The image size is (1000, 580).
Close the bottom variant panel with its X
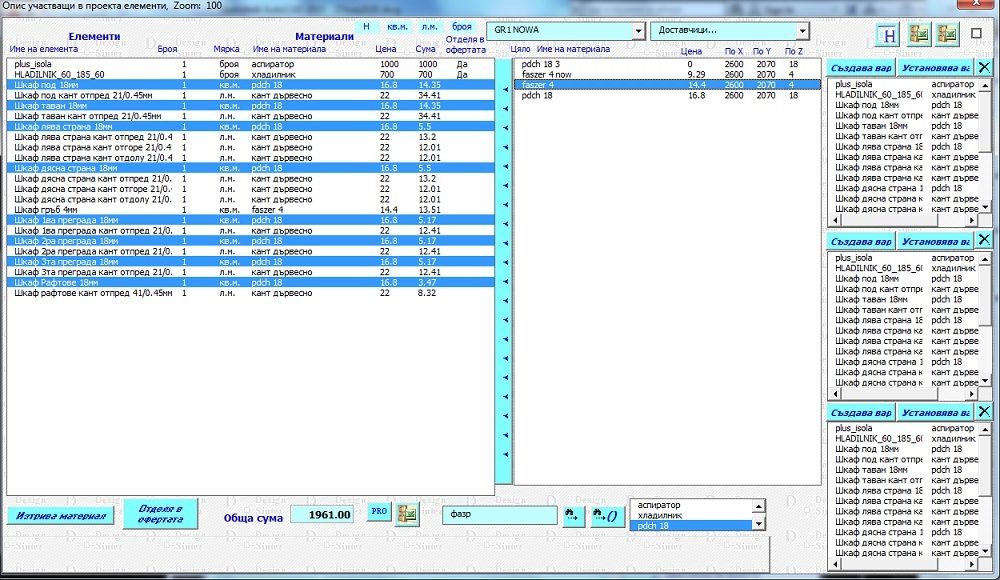click(984, 412)
